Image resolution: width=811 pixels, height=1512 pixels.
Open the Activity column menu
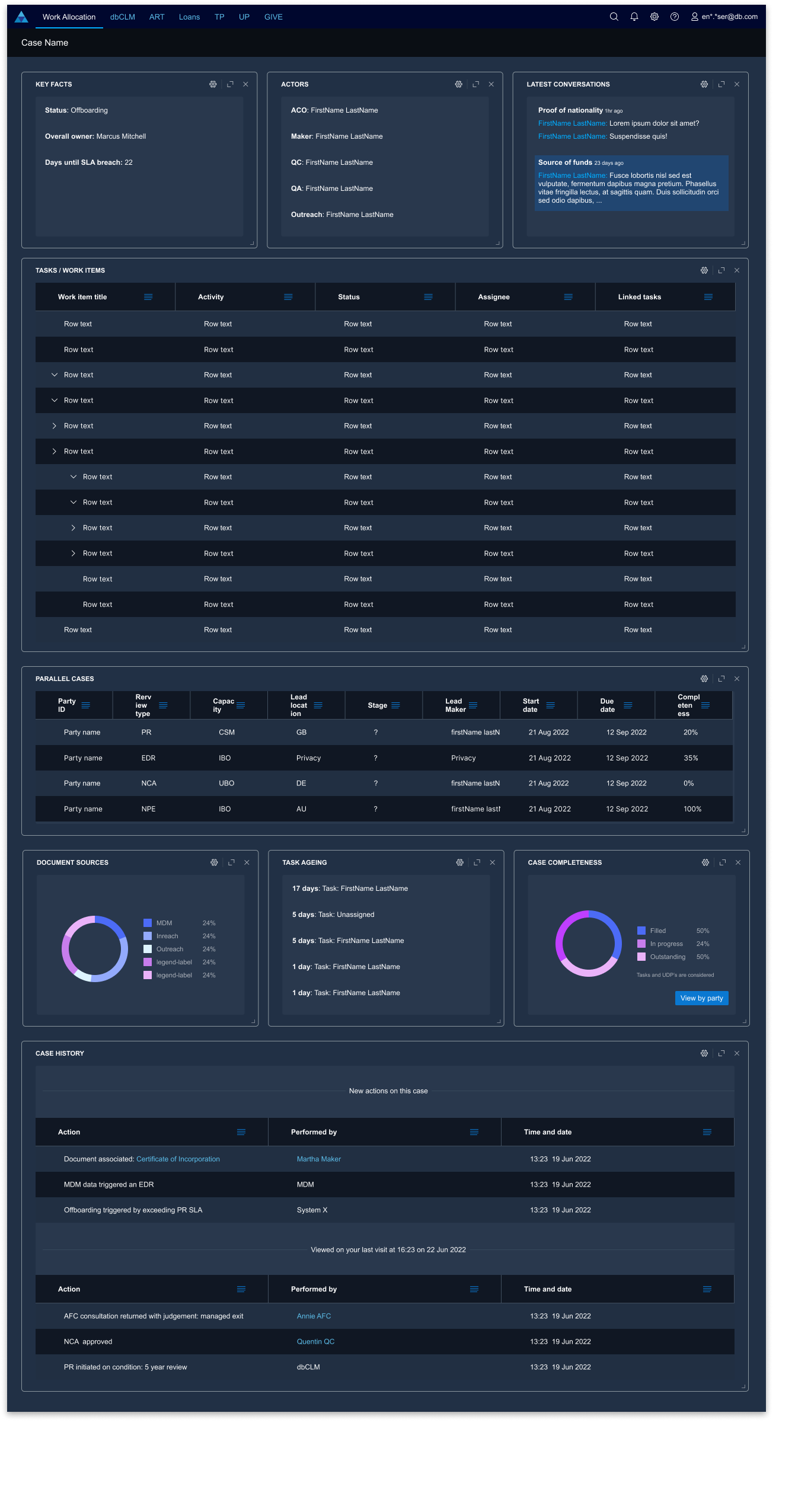click(x=288, y=297)
